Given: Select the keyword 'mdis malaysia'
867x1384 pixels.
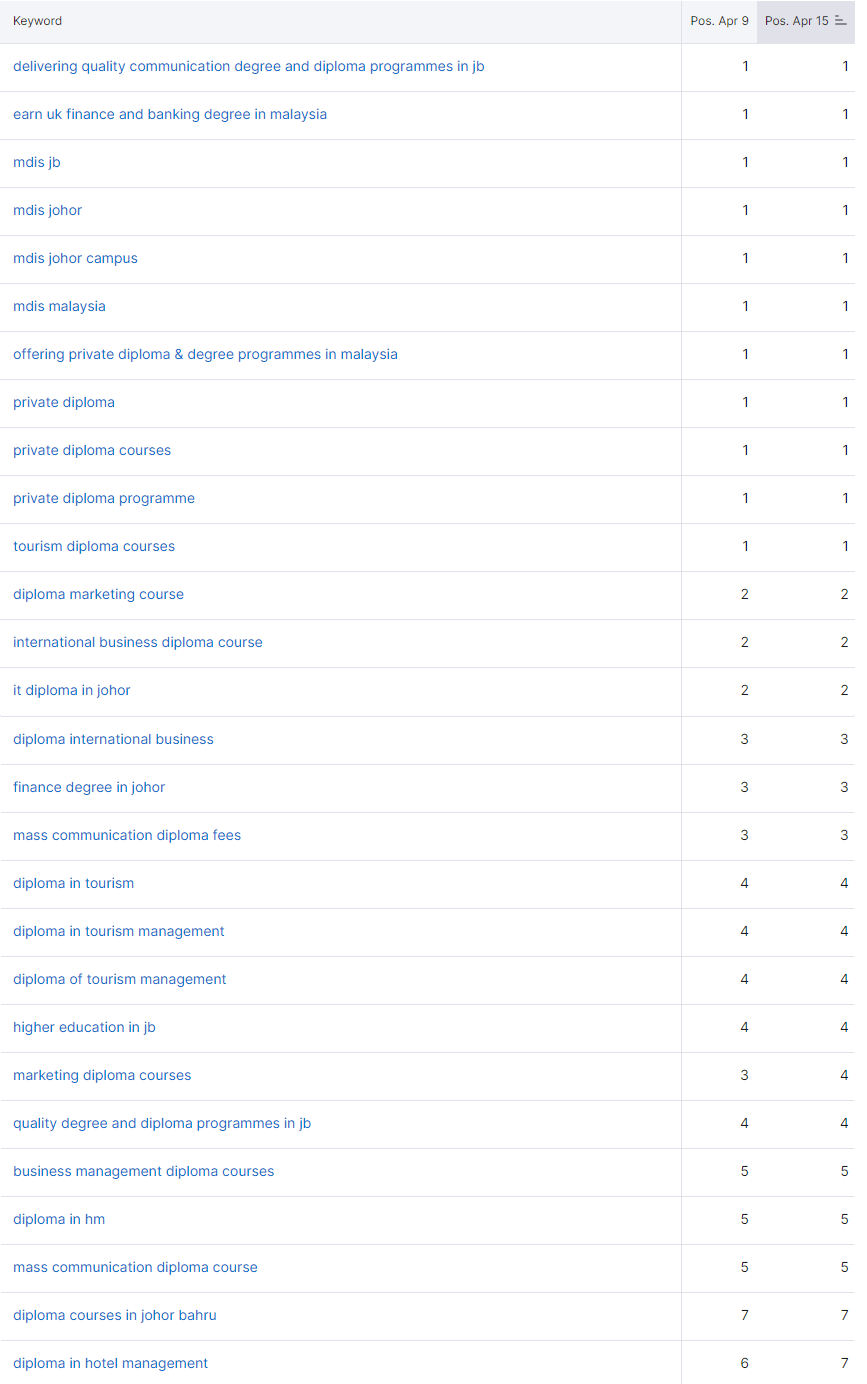Looking at the screenshot, I should [59, 306].
